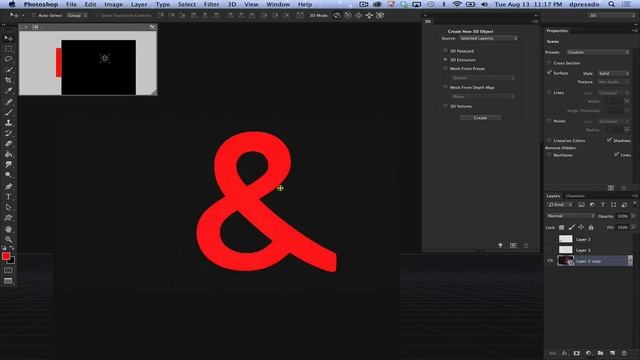The image size is (640, 360).
Task: Create new adjustment layer icon
Action: 588,353
